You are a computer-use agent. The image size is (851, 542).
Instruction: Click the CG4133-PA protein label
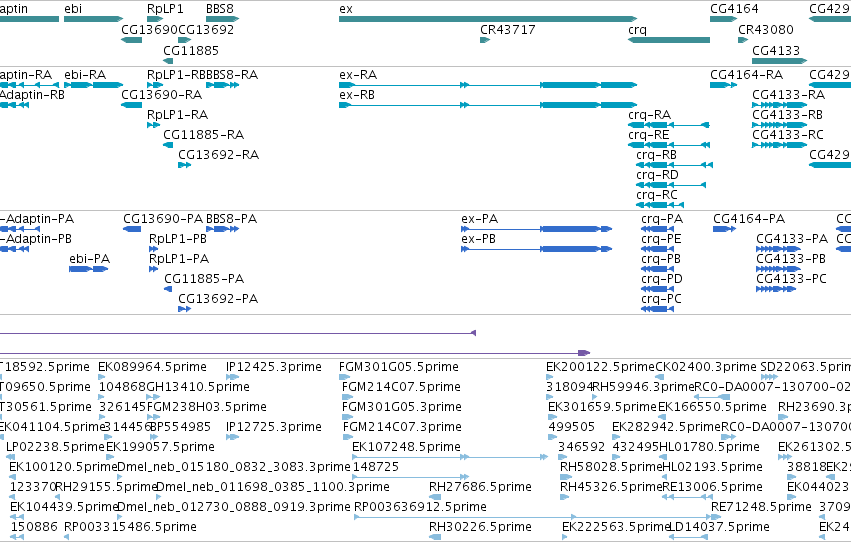click(792, 239)
